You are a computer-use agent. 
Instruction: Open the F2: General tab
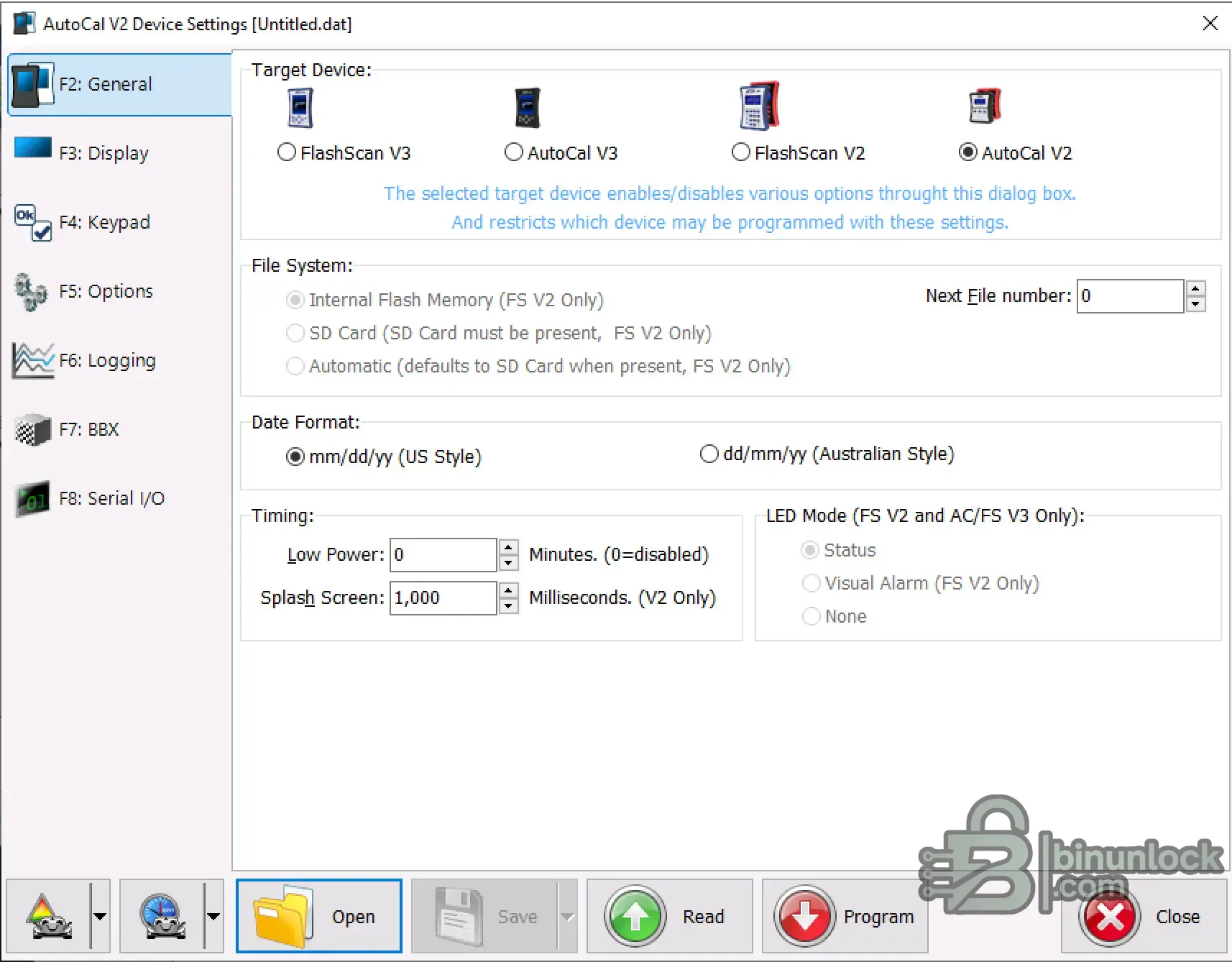119,84
